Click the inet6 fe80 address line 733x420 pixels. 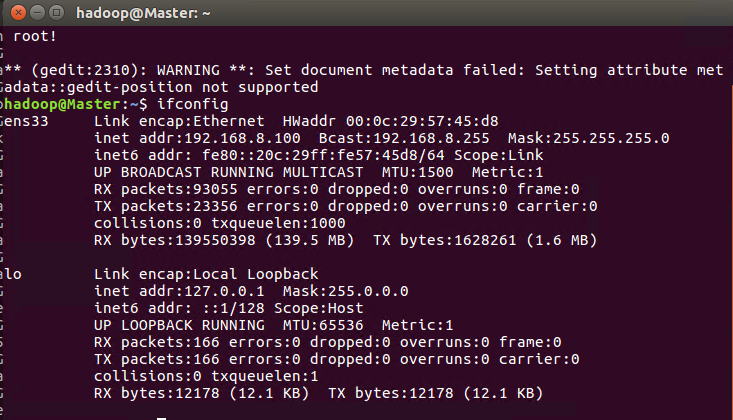318,155
